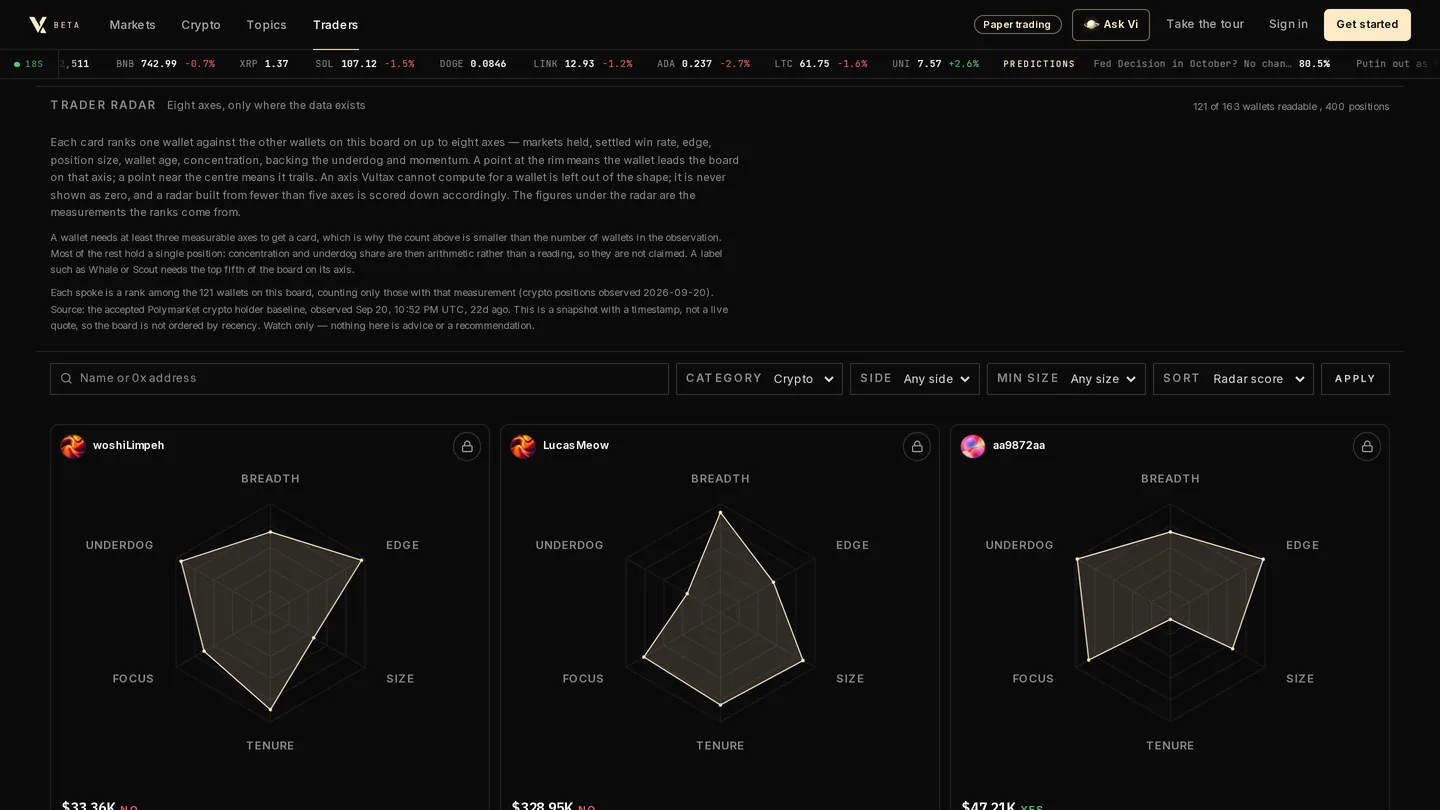Click the SOL 107.12 ticker item

[364, 64]
